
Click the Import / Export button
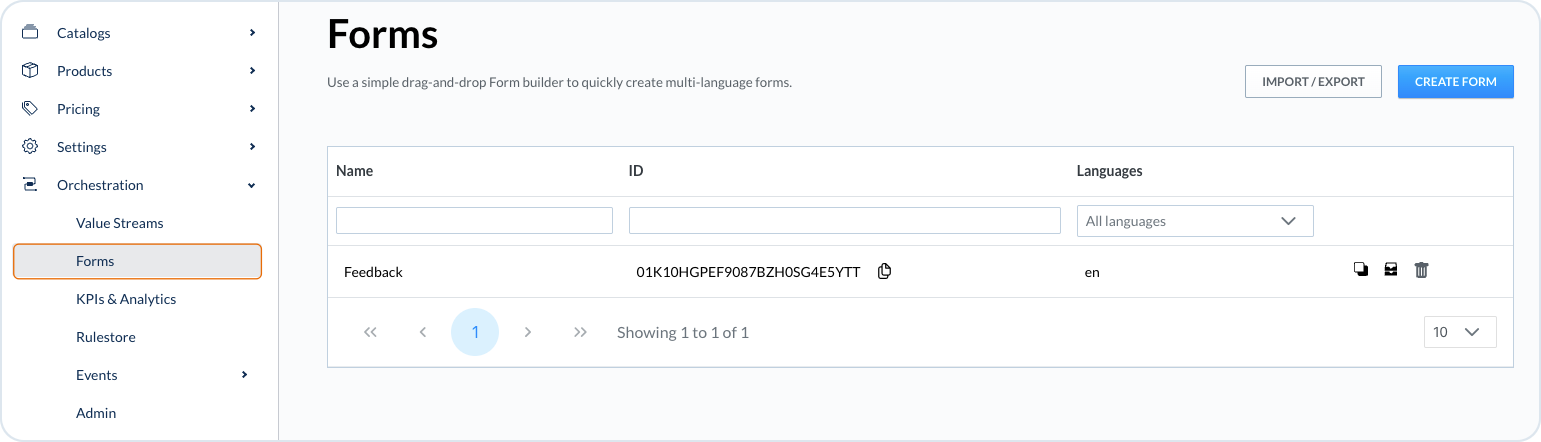tap(1312, 82)
